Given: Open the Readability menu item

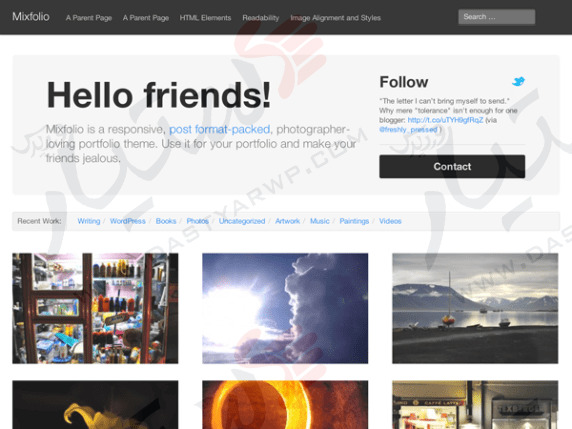Looking at the screenshot, I should [260, 18].
